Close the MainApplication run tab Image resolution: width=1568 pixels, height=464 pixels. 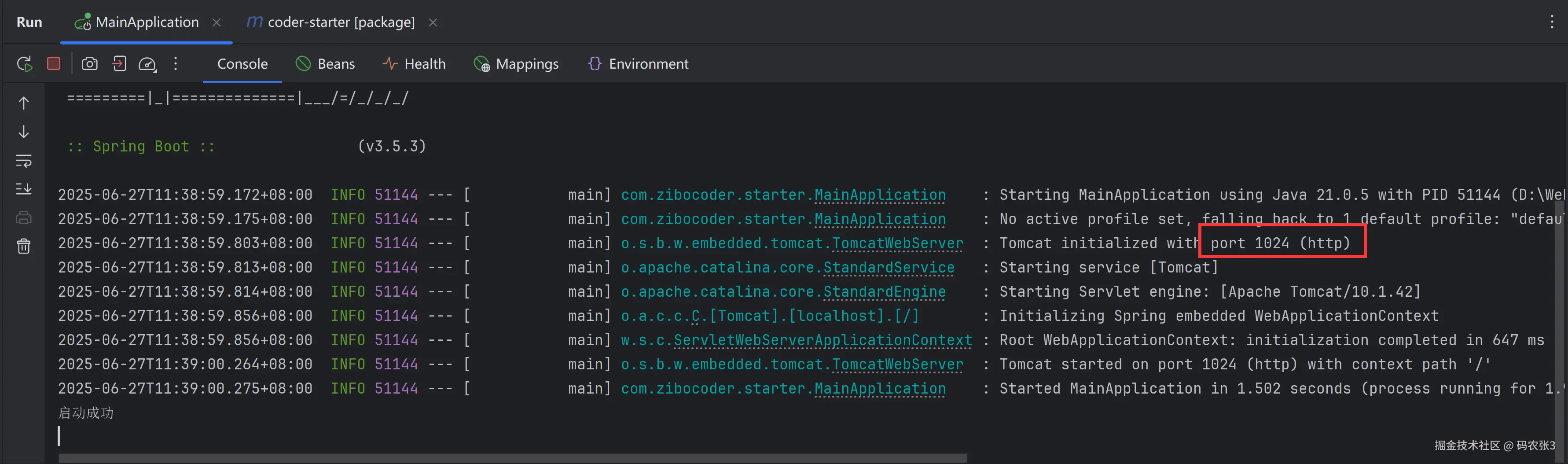pyautogui.click(x=217, y=22)
